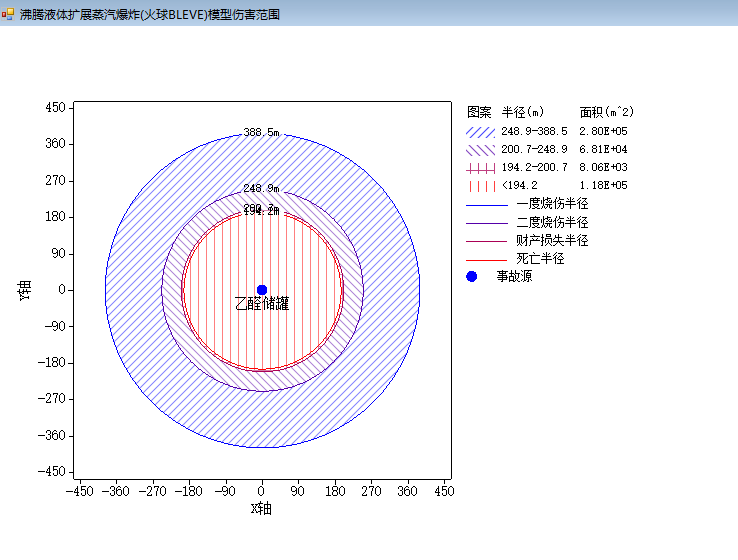The image size is (738, 560).
Task: Click Y-axis tick label -270
Action: tap(52, 399)
